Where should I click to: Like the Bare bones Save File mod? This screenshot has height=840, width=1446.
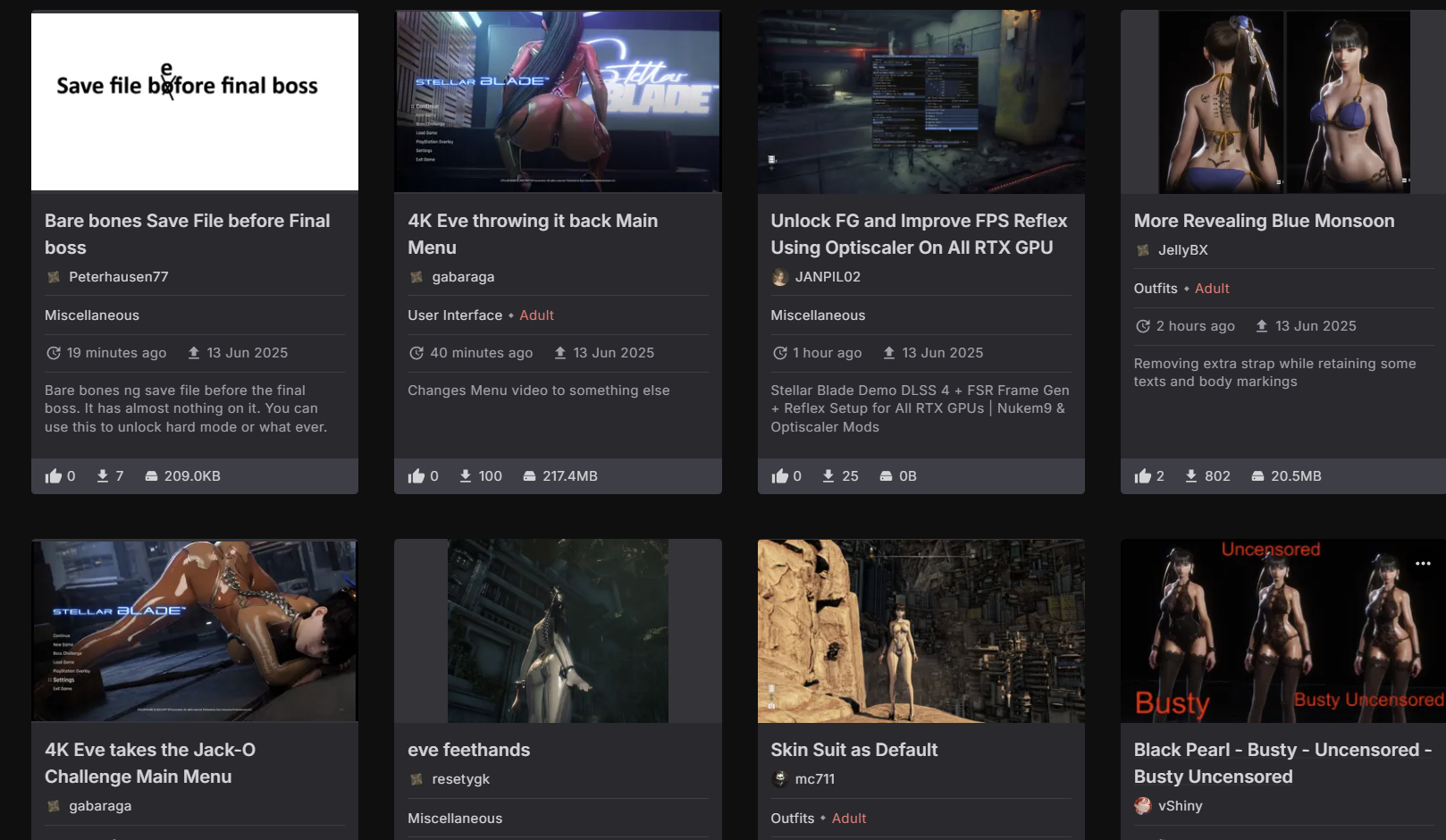pos(54,476)
